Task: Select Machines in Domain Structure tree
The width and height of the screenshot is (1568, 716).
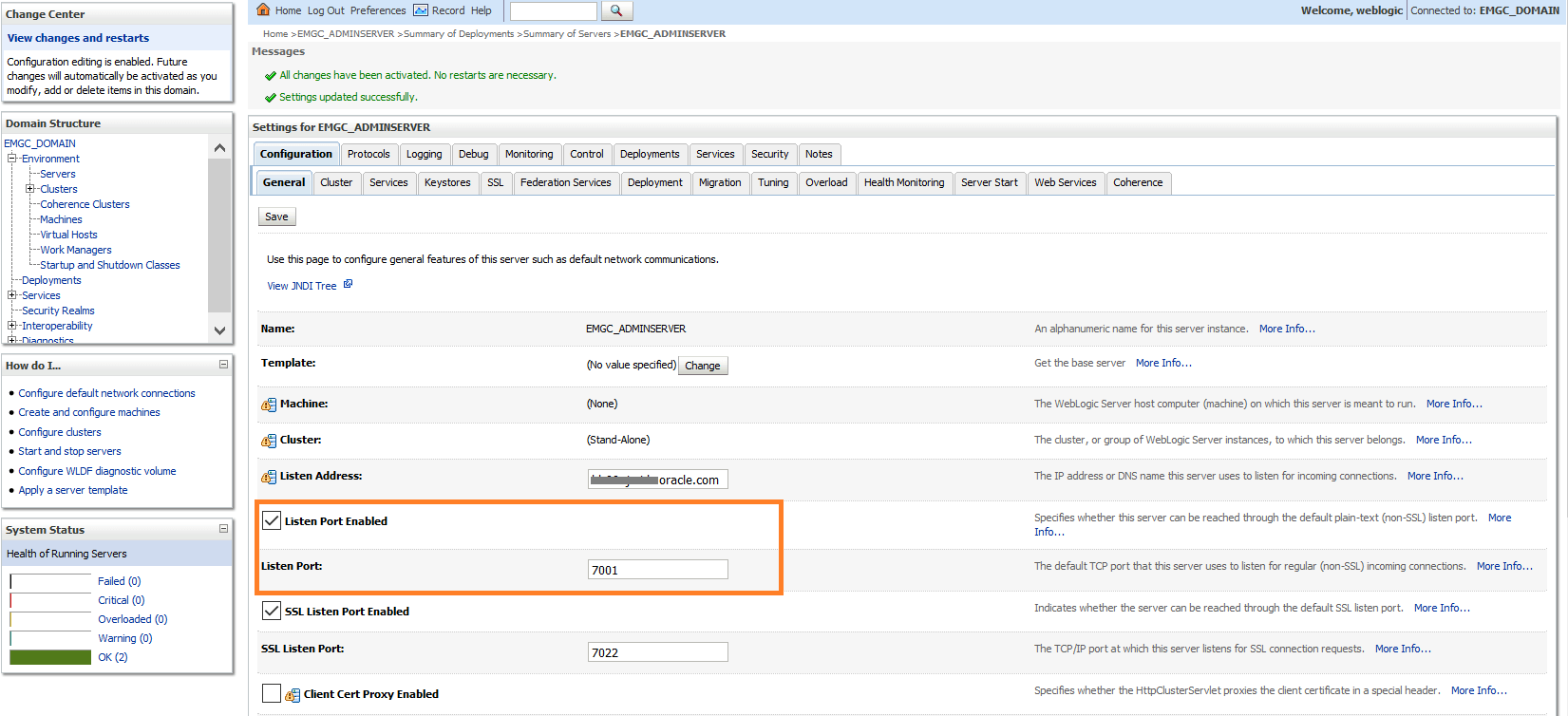Action: (61, 219)
